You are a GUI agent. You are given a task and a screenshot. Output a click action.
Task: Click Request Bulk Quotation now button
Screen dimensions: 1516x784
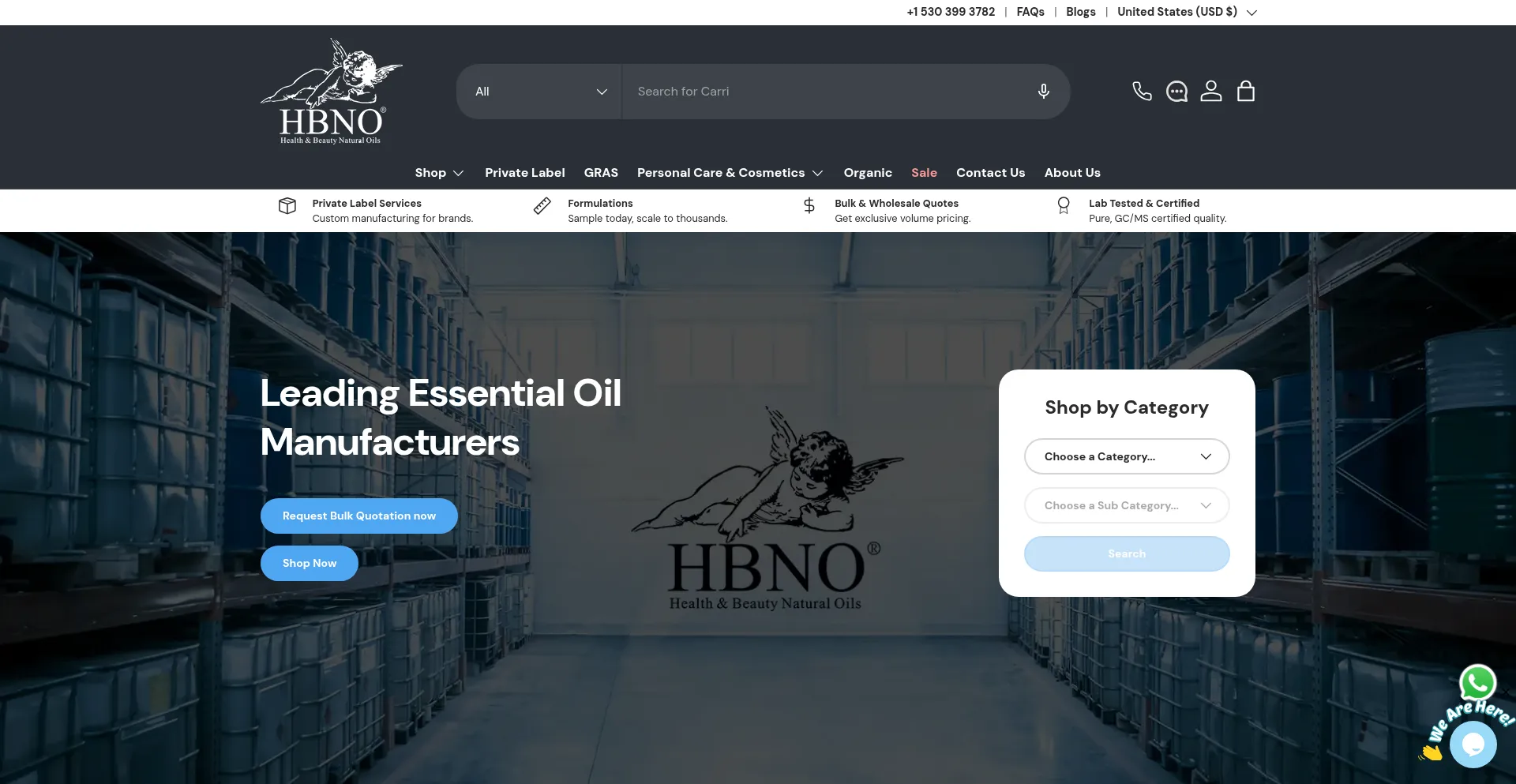coord(359,516)
